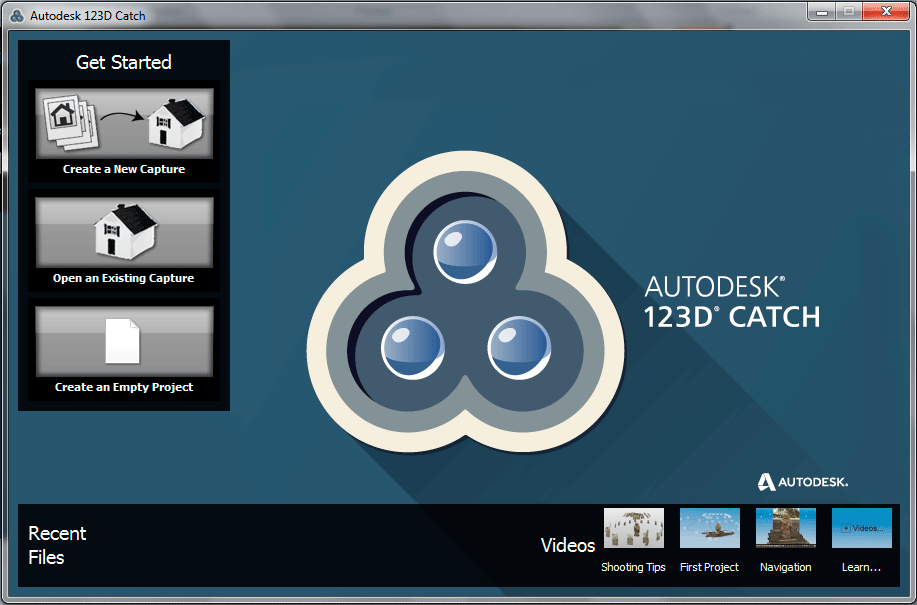
Task: Click the Recent Files heading
Action: tap(57, 545)
